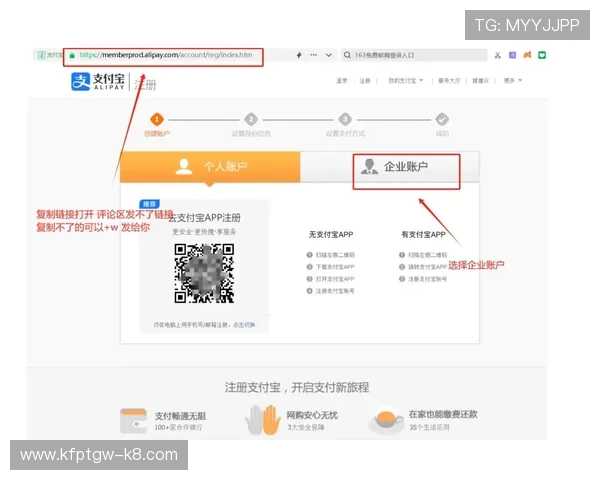Click the teacup icon beside 在家也能缴费还款

click(386, 420)
